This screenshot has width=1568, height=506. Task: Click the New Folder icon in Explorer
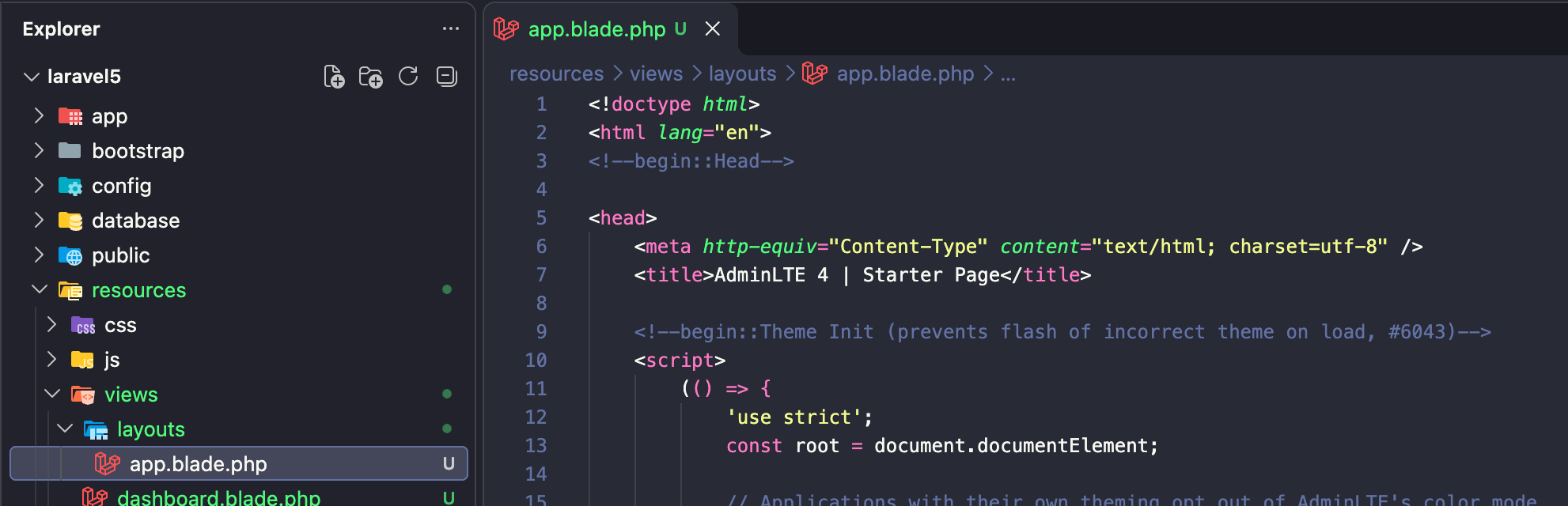tap(370, 77)
